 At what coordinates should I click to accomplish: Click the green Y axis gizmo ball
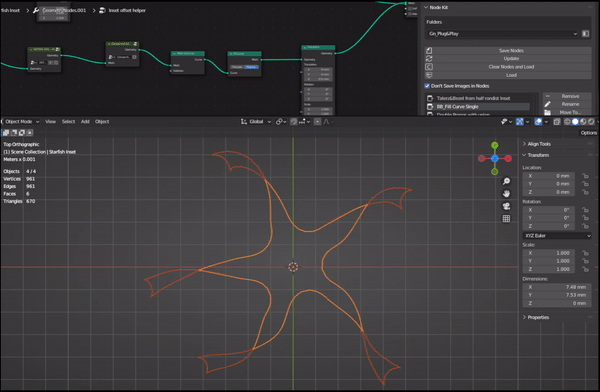(x=495, y=145)
